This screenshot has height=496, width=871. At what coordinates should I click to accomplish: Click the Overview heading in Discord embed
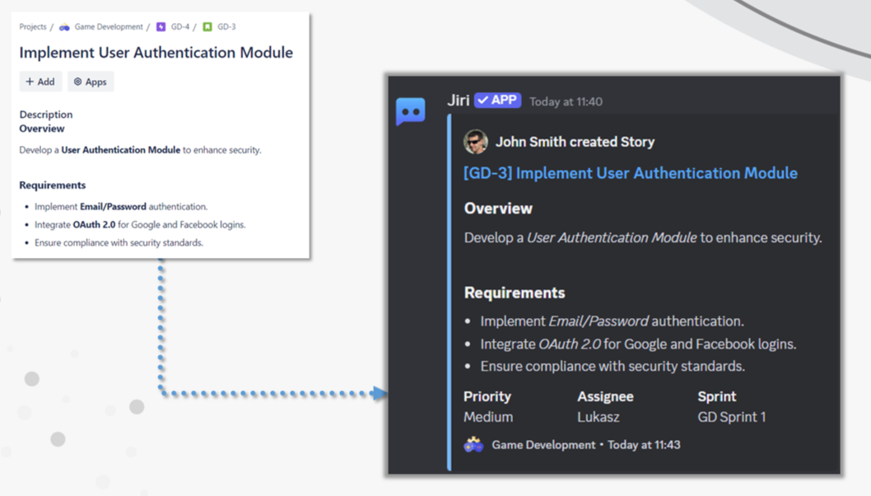click(x=498, y=208)
